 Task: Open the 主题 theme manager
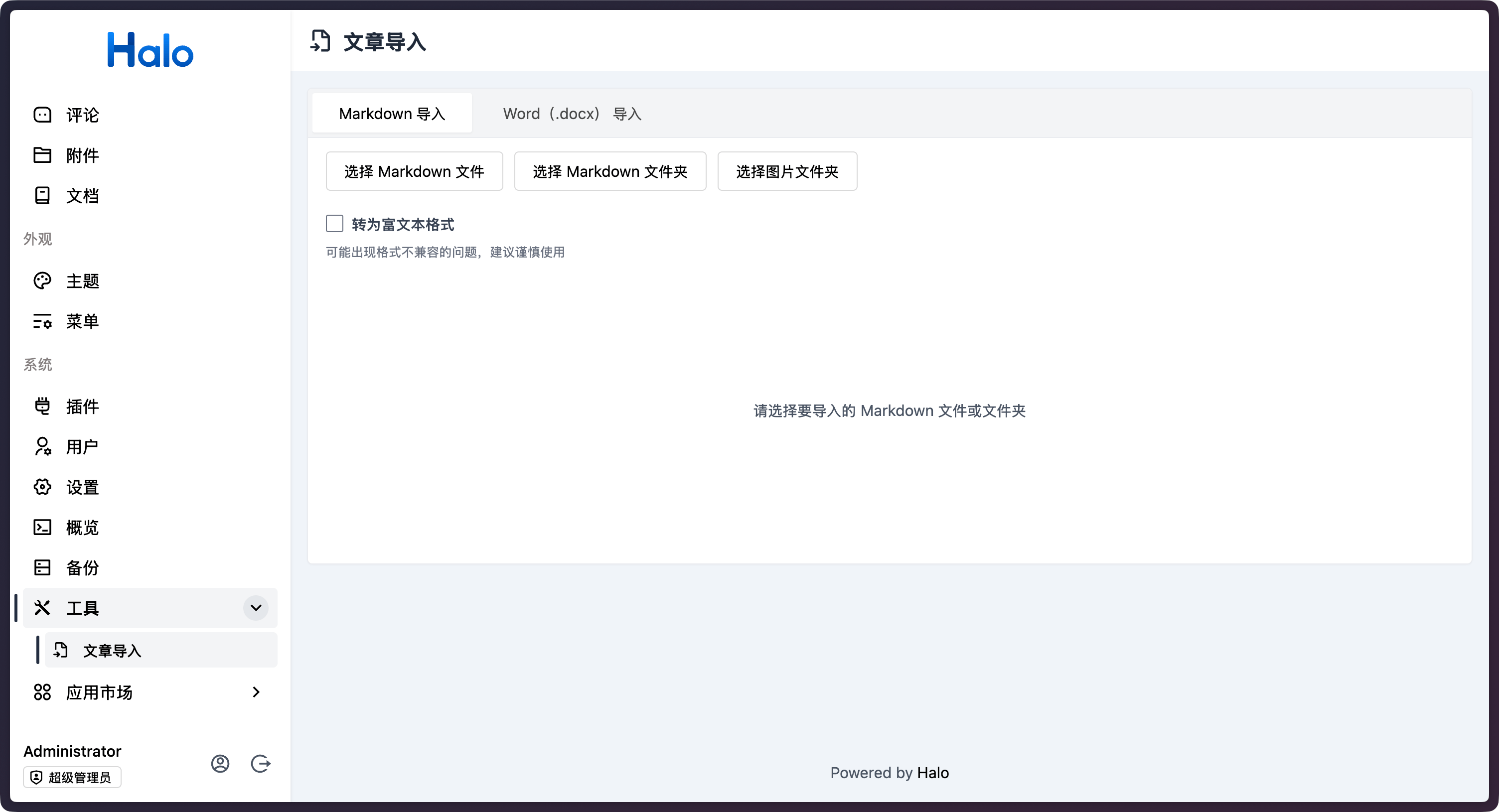(x=82, y=281)
